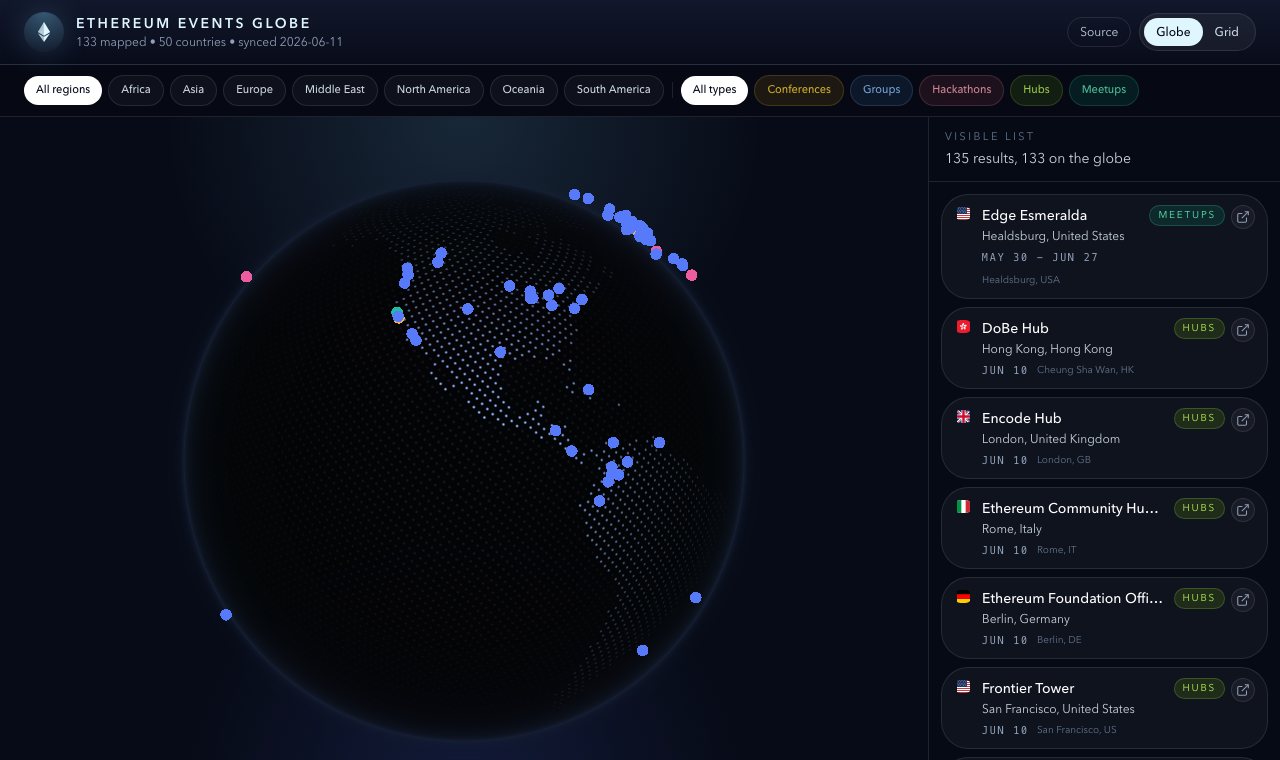Open the DoBe Hub card
The height and width of the screenshot is (760, 1280).
point(1104,348)
